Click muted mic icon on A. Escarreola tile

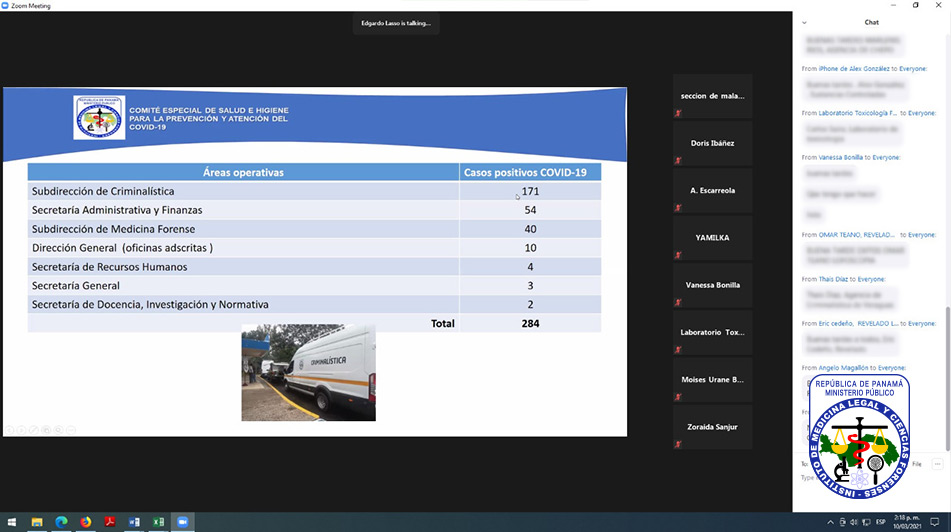pyautogui.click(x=678, y=208)
